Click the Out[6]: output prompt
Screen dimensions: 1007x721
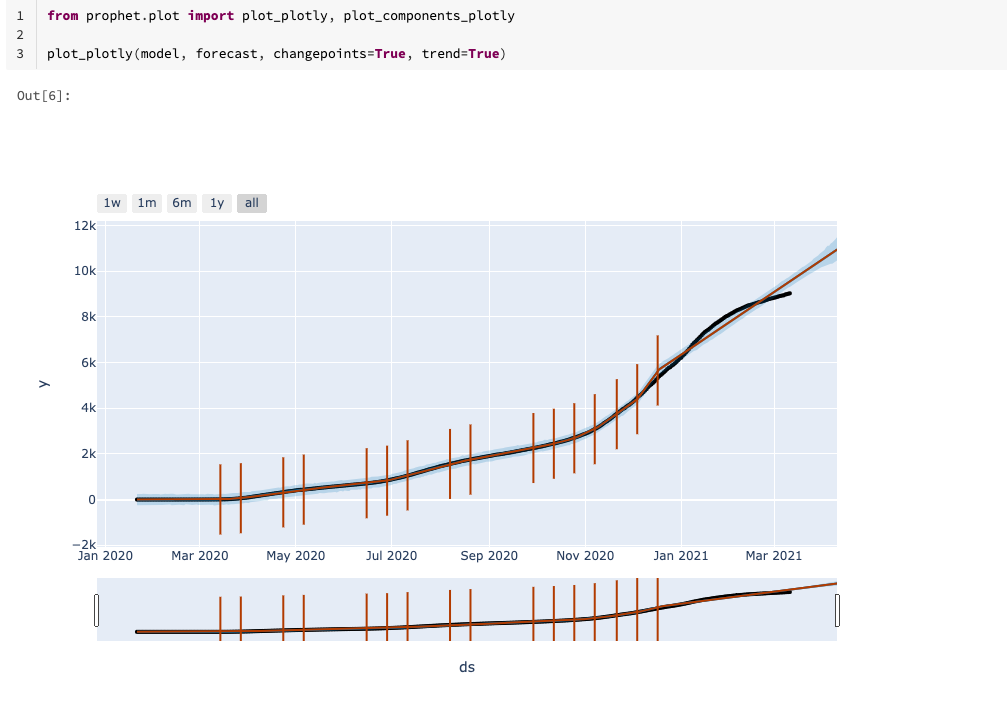pos(44,96)
